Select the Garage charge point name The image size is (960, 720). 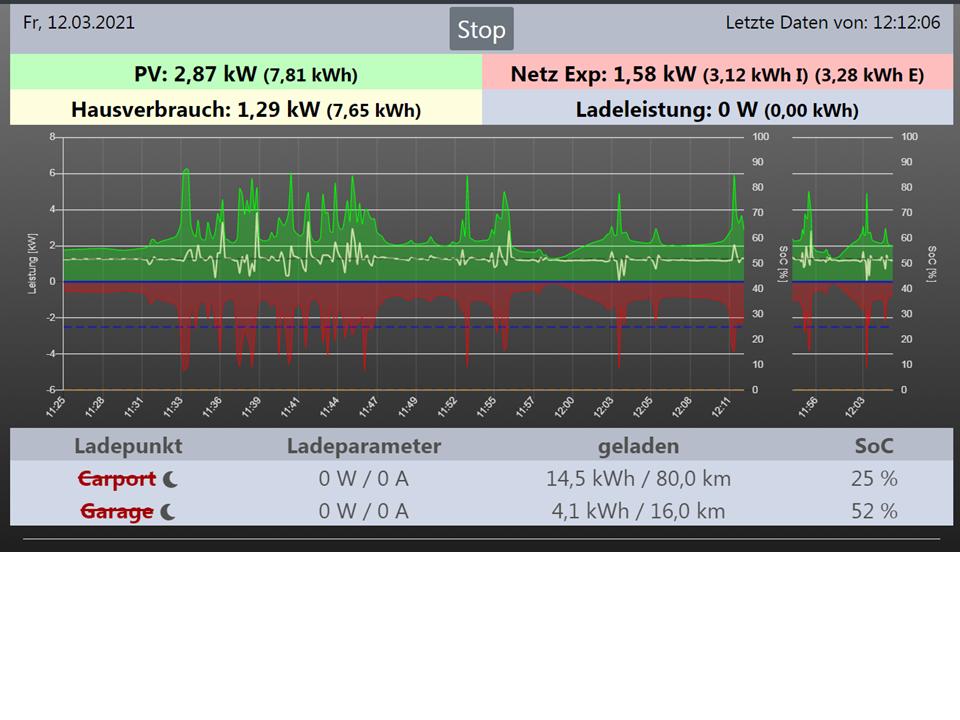click(x=117, y=511)
